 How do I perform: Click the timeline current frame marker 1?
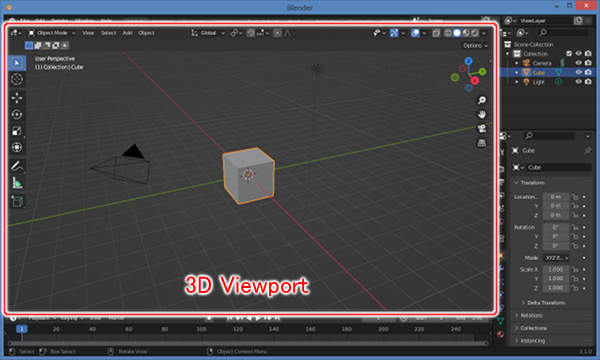22,329
